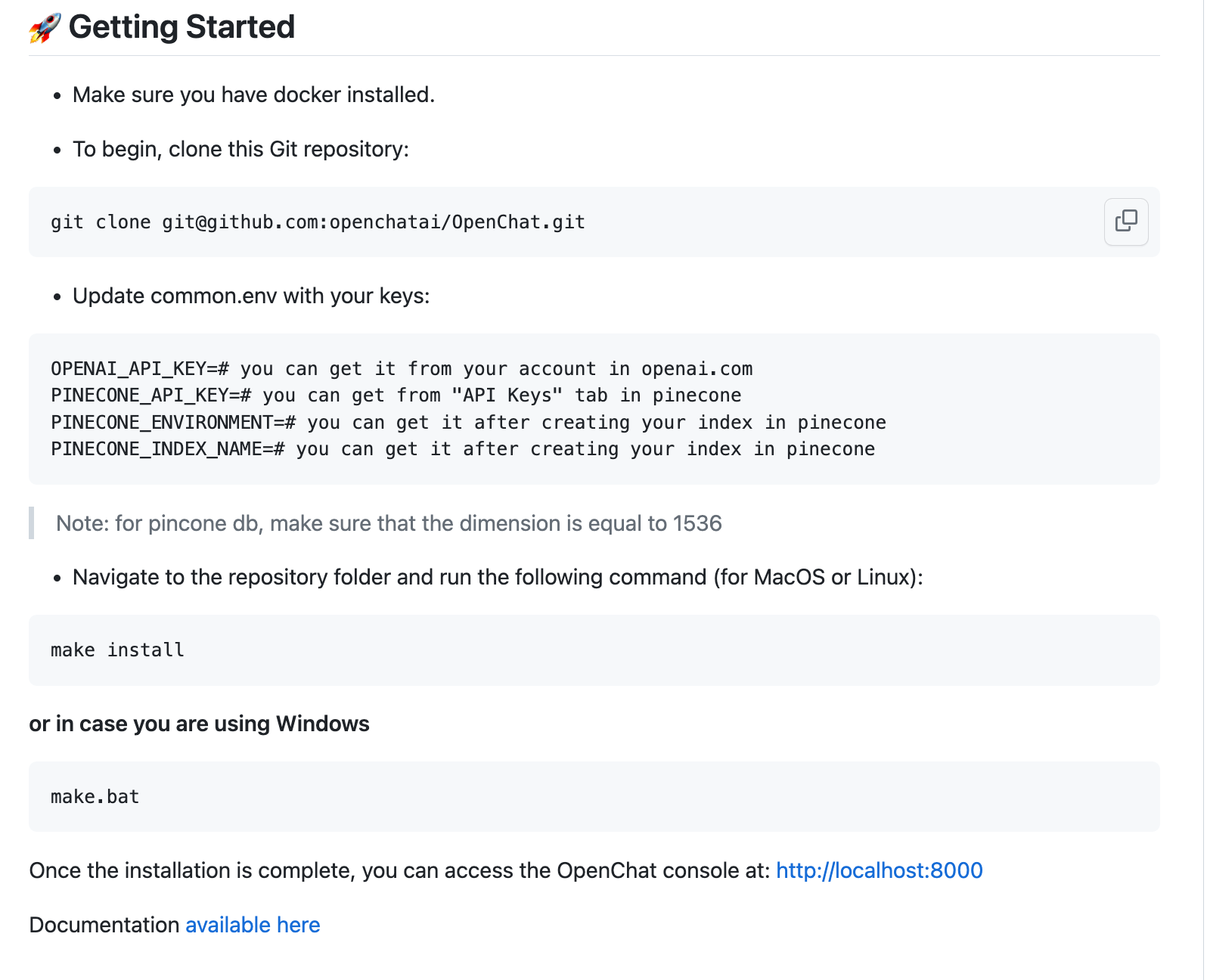Screen dimensions: 1207x980
Task: Open the http://localhost:8000 link
Action: 880,870
